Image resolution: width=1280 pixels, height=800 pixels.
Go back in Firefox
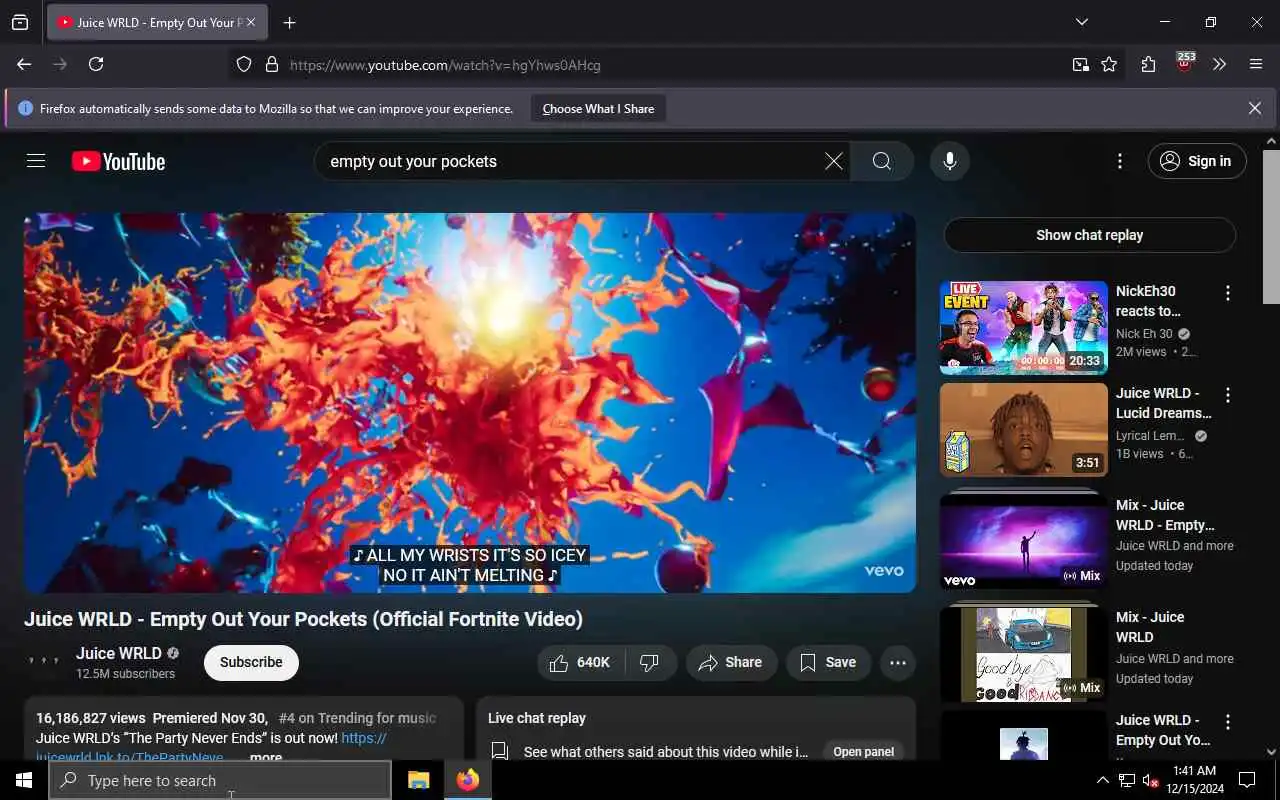click(24, 64)
